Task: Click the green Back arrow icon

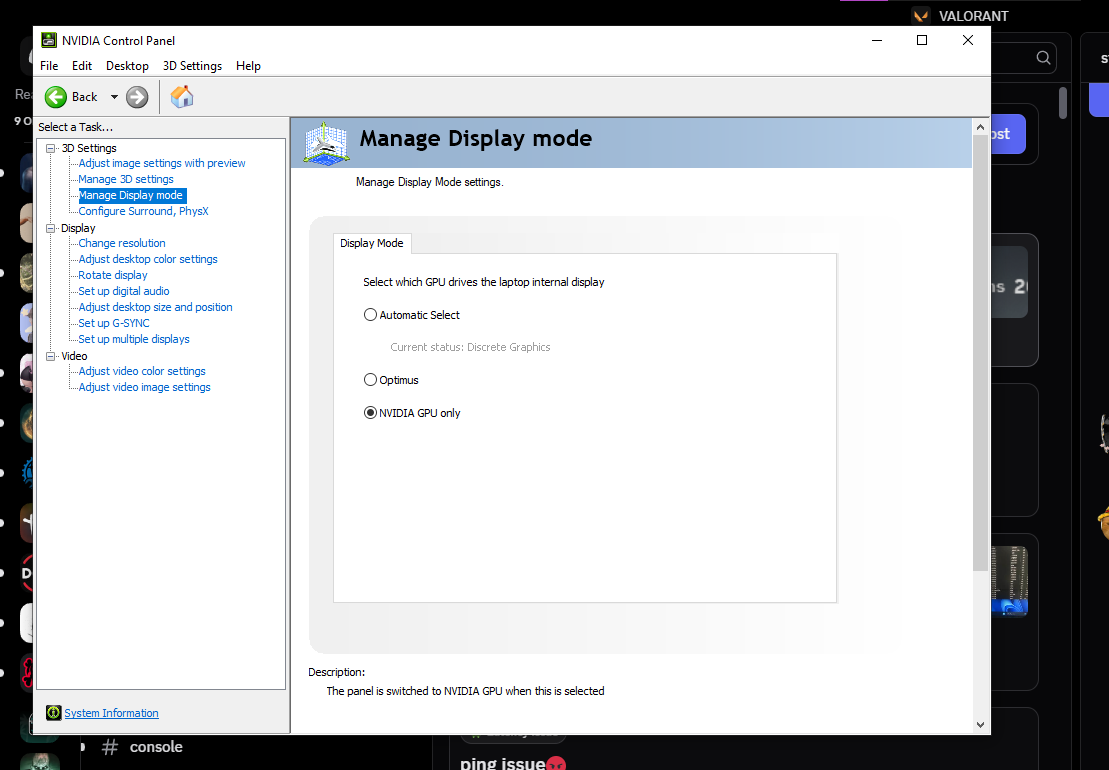Action: point(56,97)
